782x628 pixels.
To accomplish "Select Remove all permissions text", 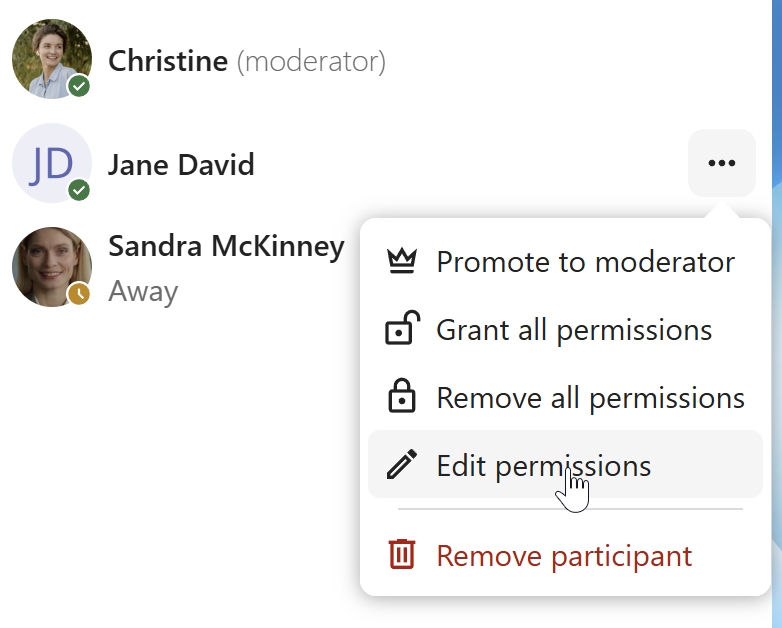I will 590,397.
